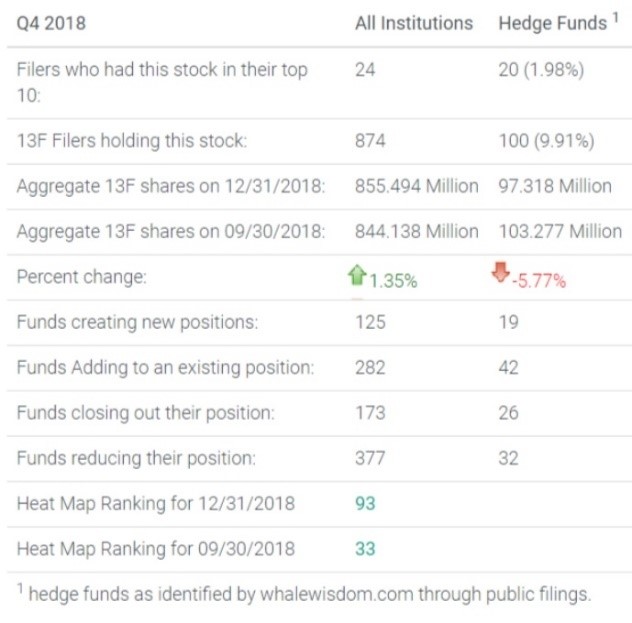Select the 377 funds reducing value
The width and height of the screenshot is (632, 623).
coord(370,458)
